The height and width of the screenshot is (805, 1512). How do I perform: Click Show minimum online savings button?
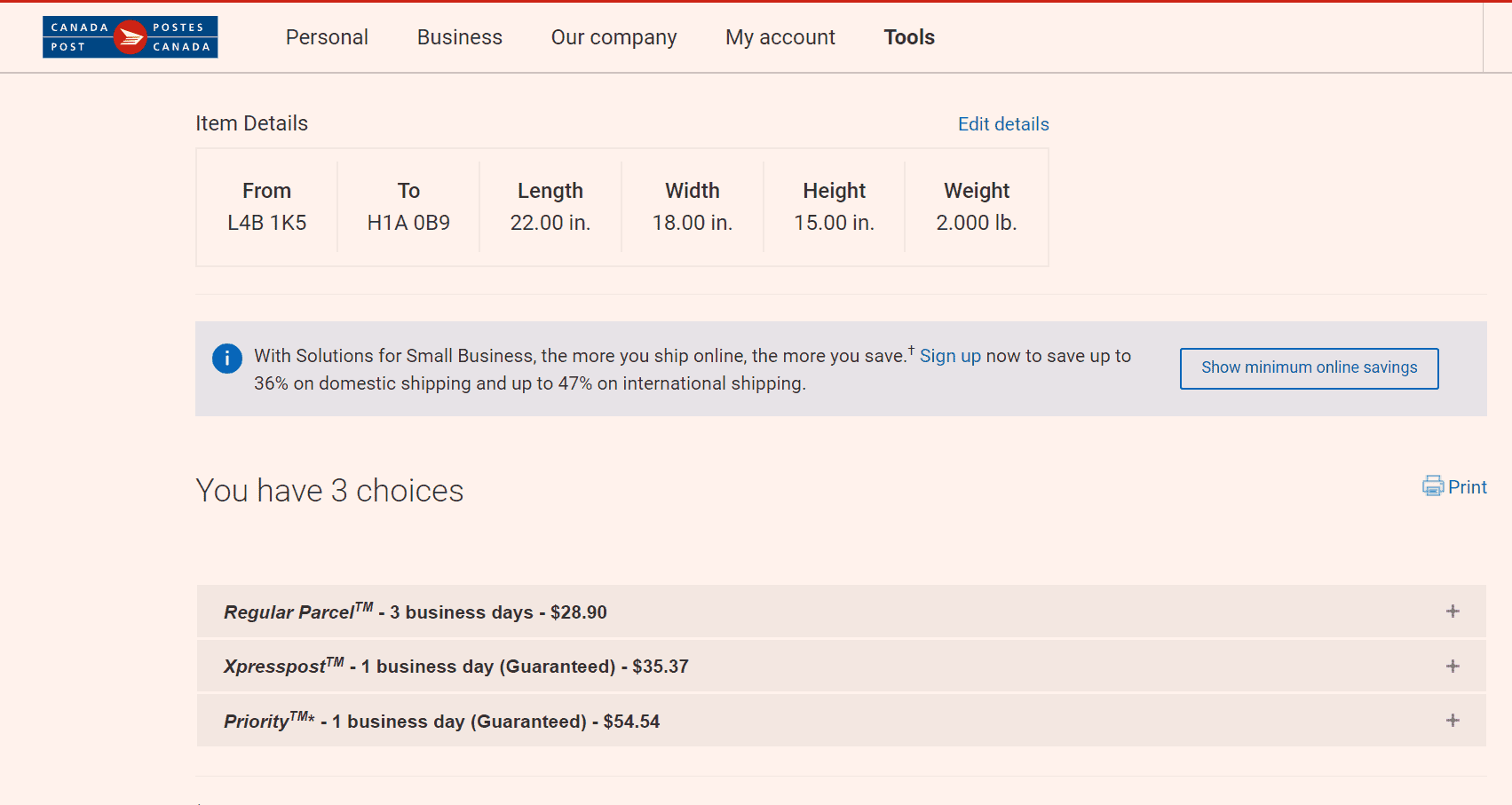1310,368
